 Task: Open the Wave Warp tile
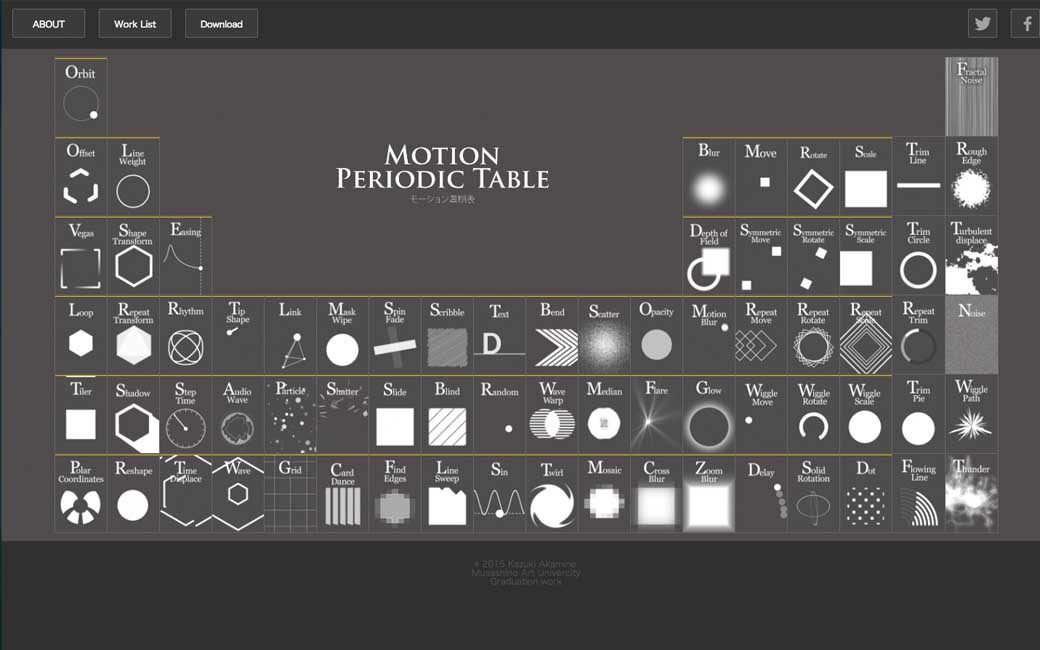click(552, 414)
